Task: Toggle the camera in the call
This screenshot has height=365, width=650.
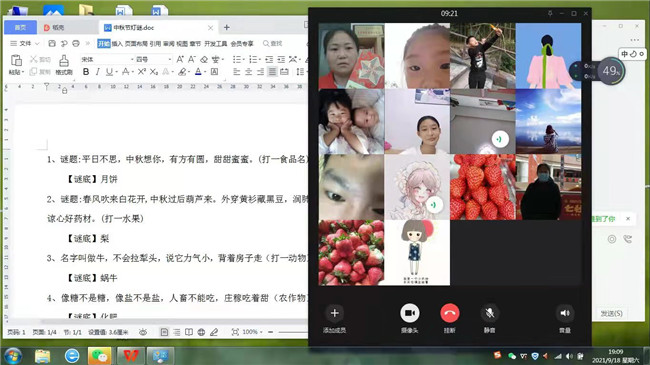Action: pos(410,313)
